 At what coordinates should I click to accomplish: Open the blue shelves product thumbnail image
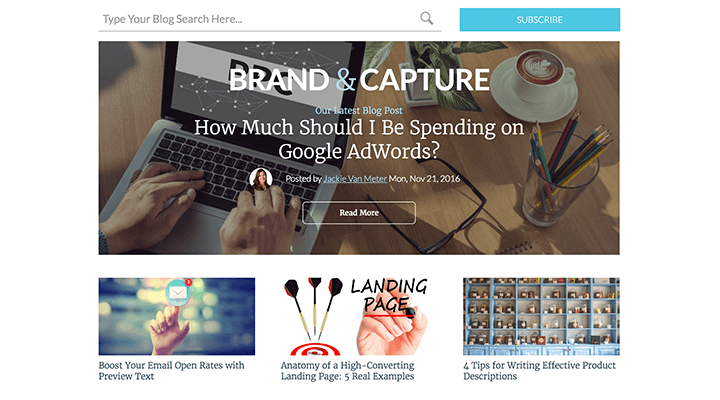[x=541, y=316]
